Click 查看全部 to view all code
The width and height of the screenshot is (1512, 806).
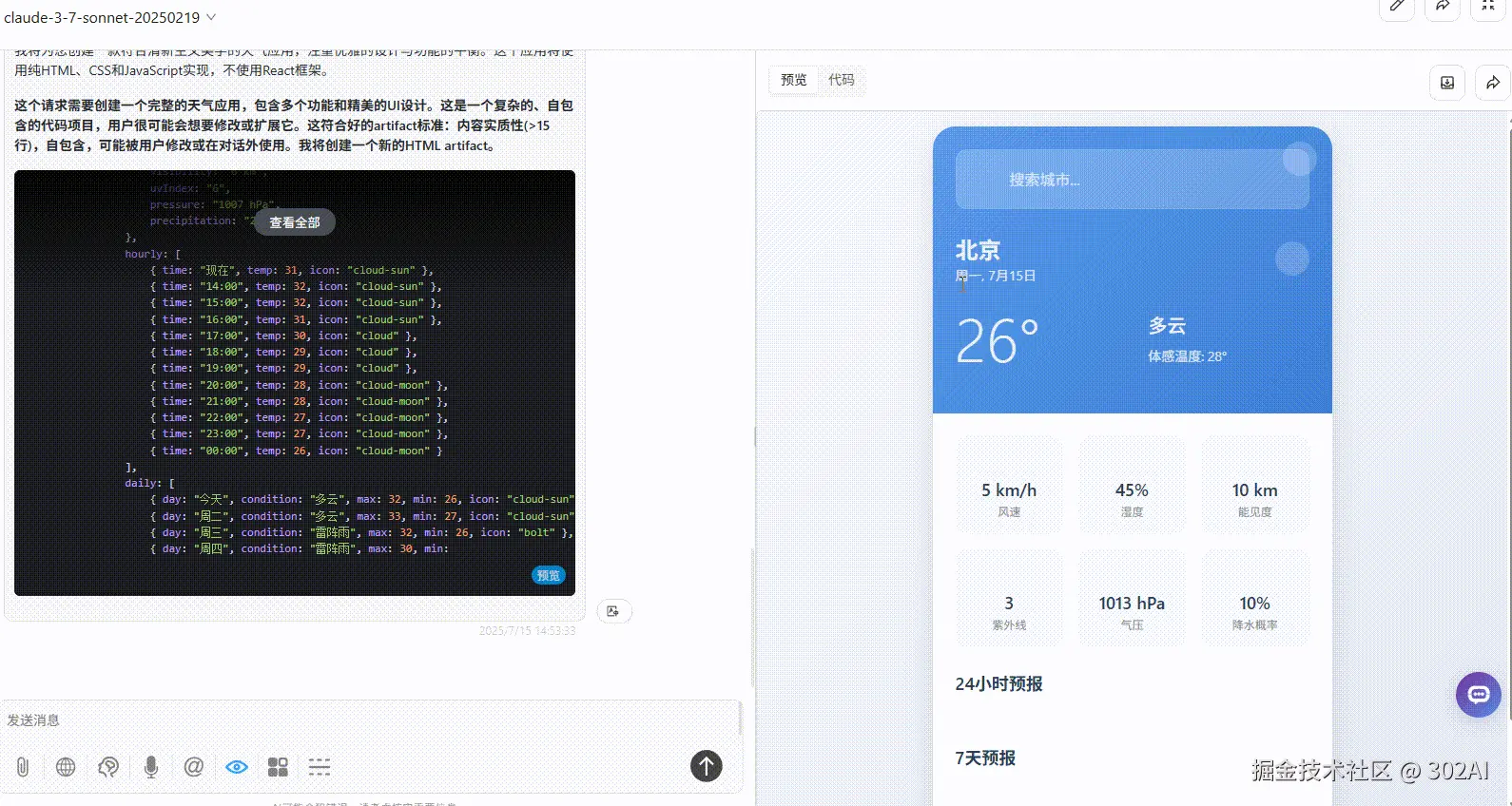tap(295, 222)
